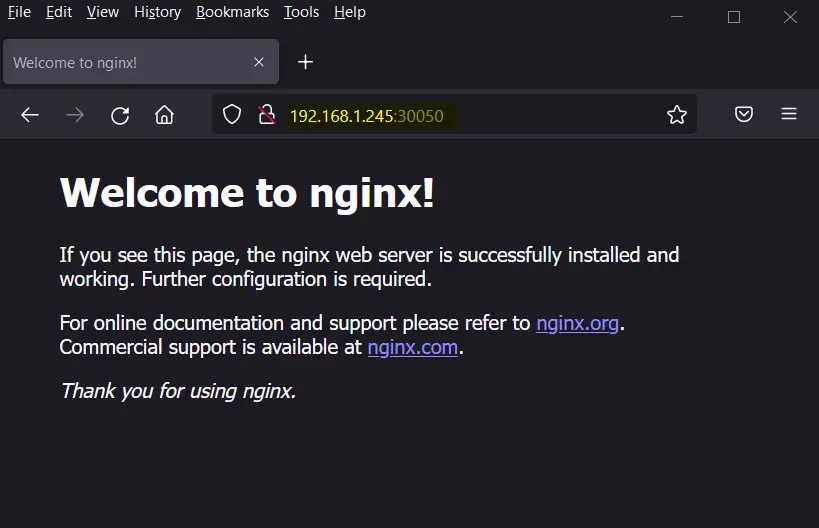The image size is (819, 528).
Task: Open the Tools menu
Action: click(301, 12)
